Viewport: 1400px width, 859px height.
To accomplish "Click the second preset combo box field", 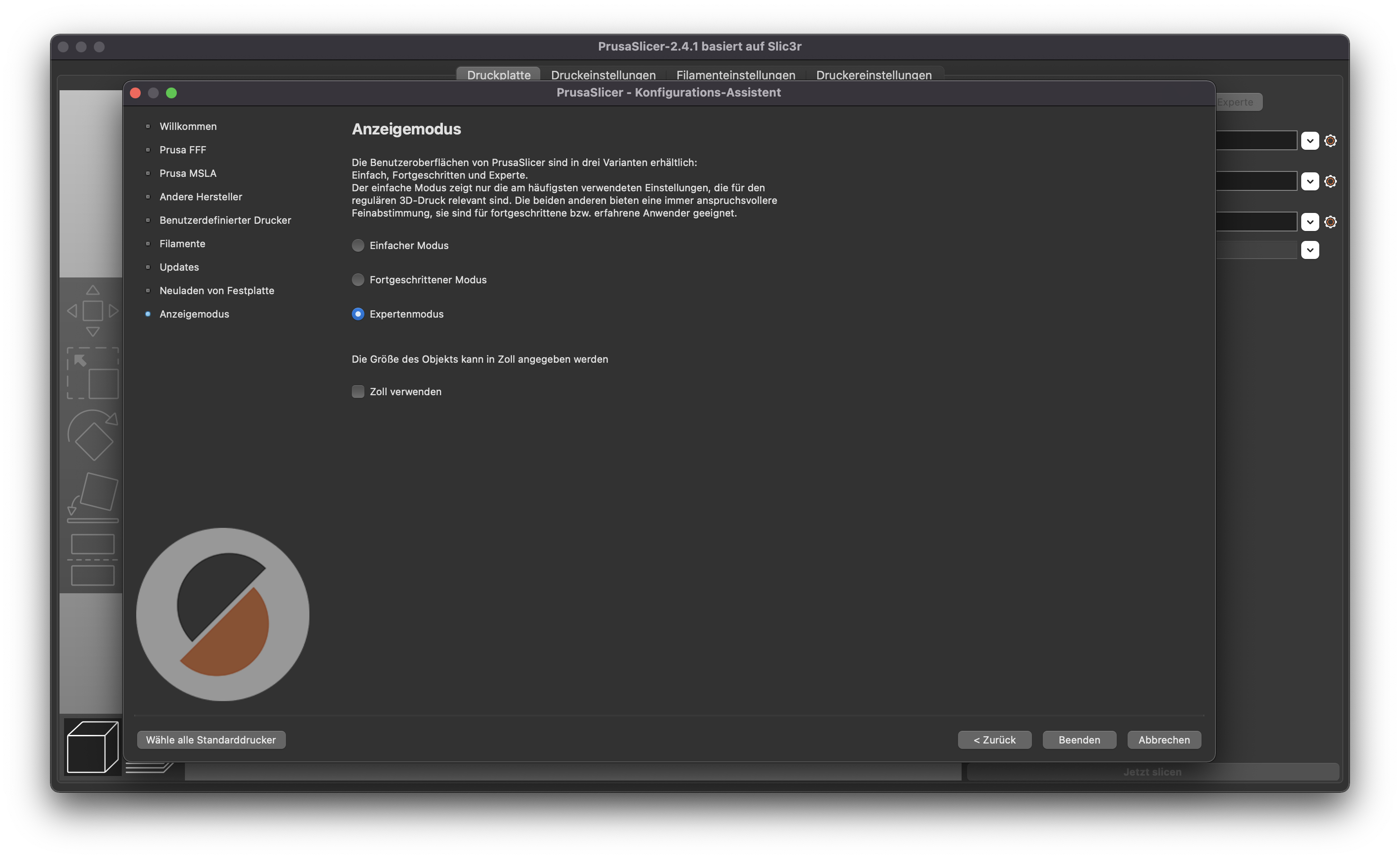I will point(1256,181).
